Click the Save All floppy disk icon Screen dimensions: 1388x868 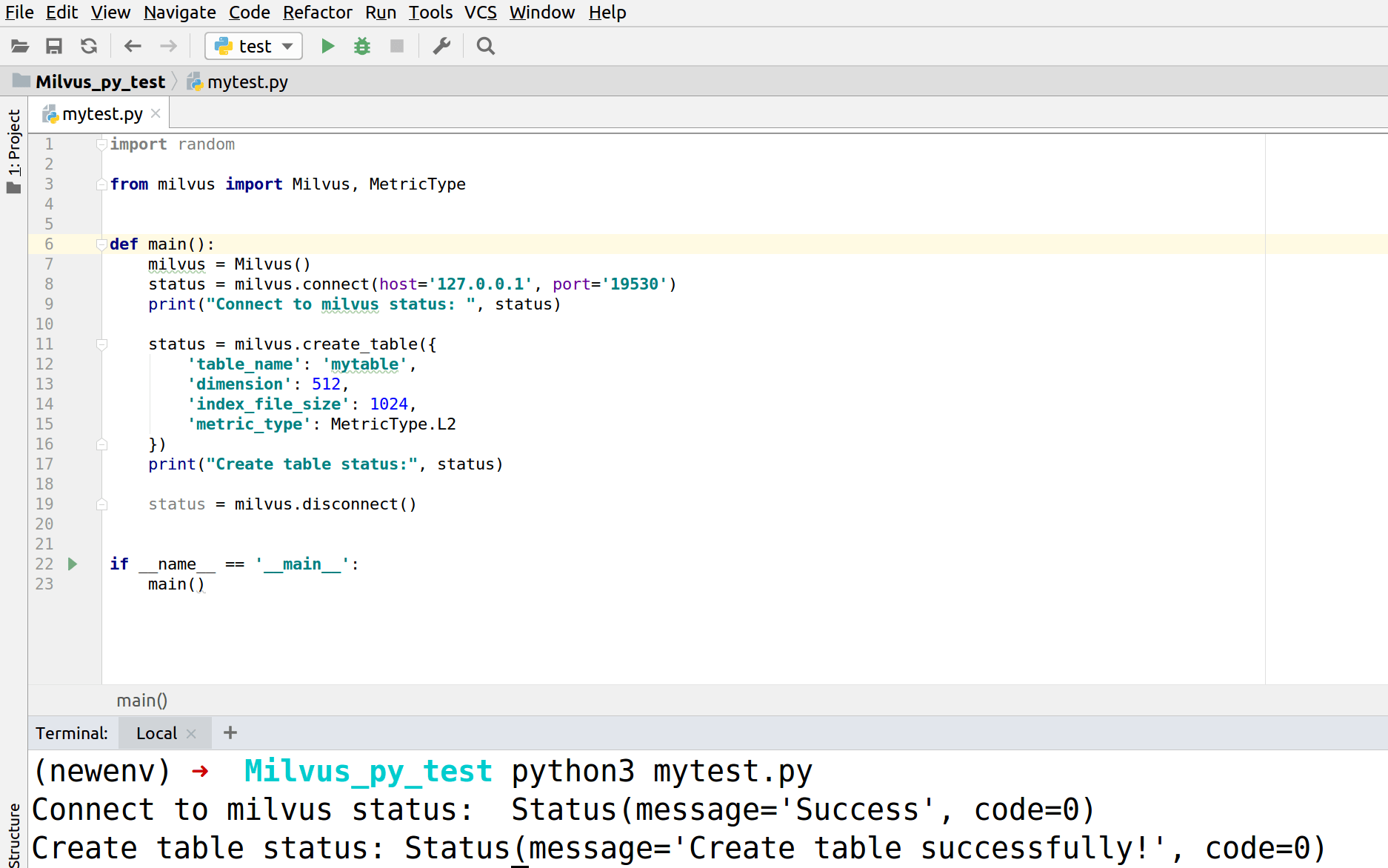(x=54, y=47)
